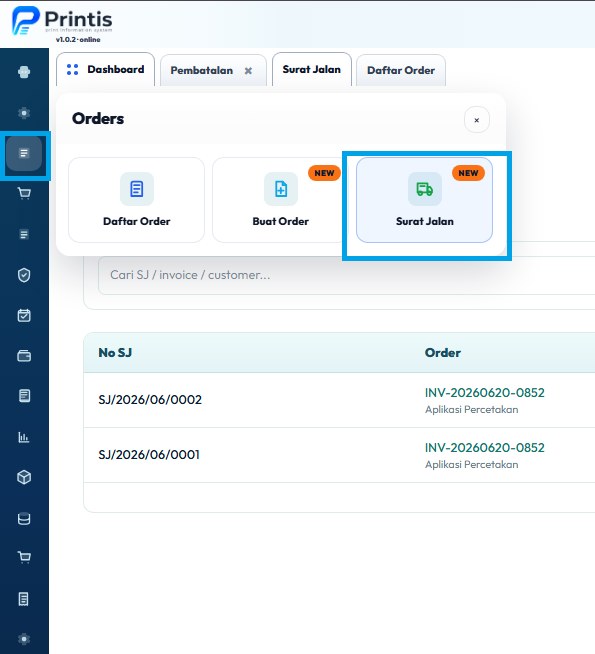Open the shield checkmark sidebar icon
The image size is (595, 654).
pyautogui.click(x=24, y=275)
